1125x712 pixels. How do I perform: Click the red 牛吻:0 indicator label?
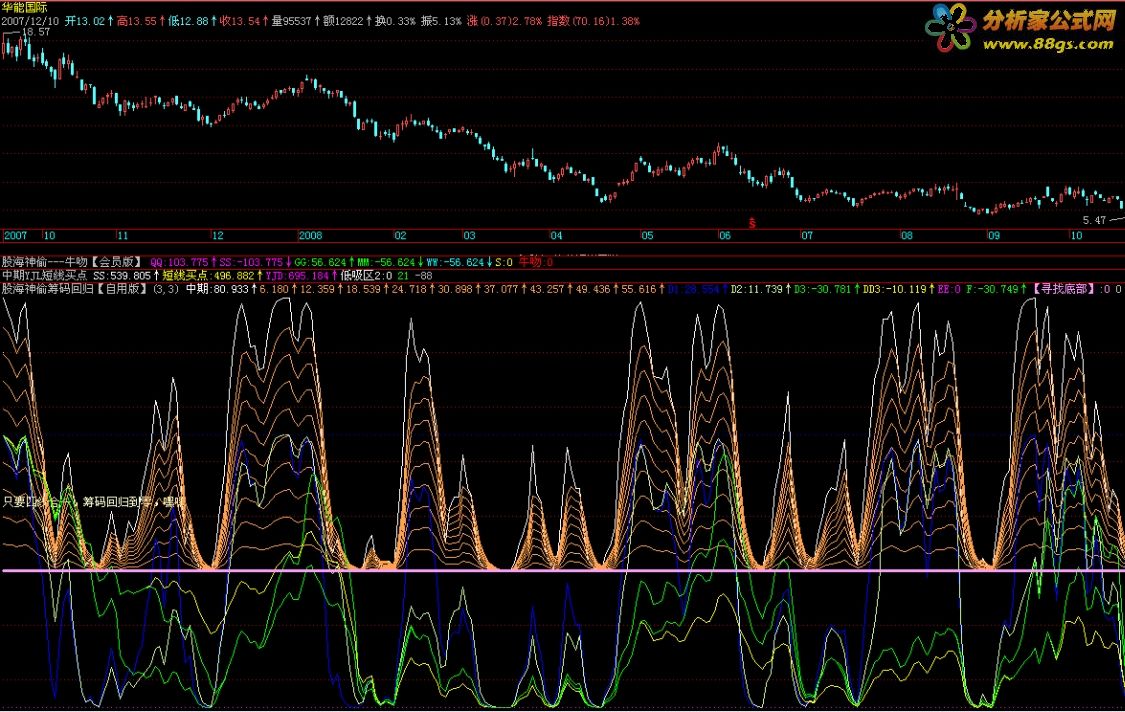535,261
